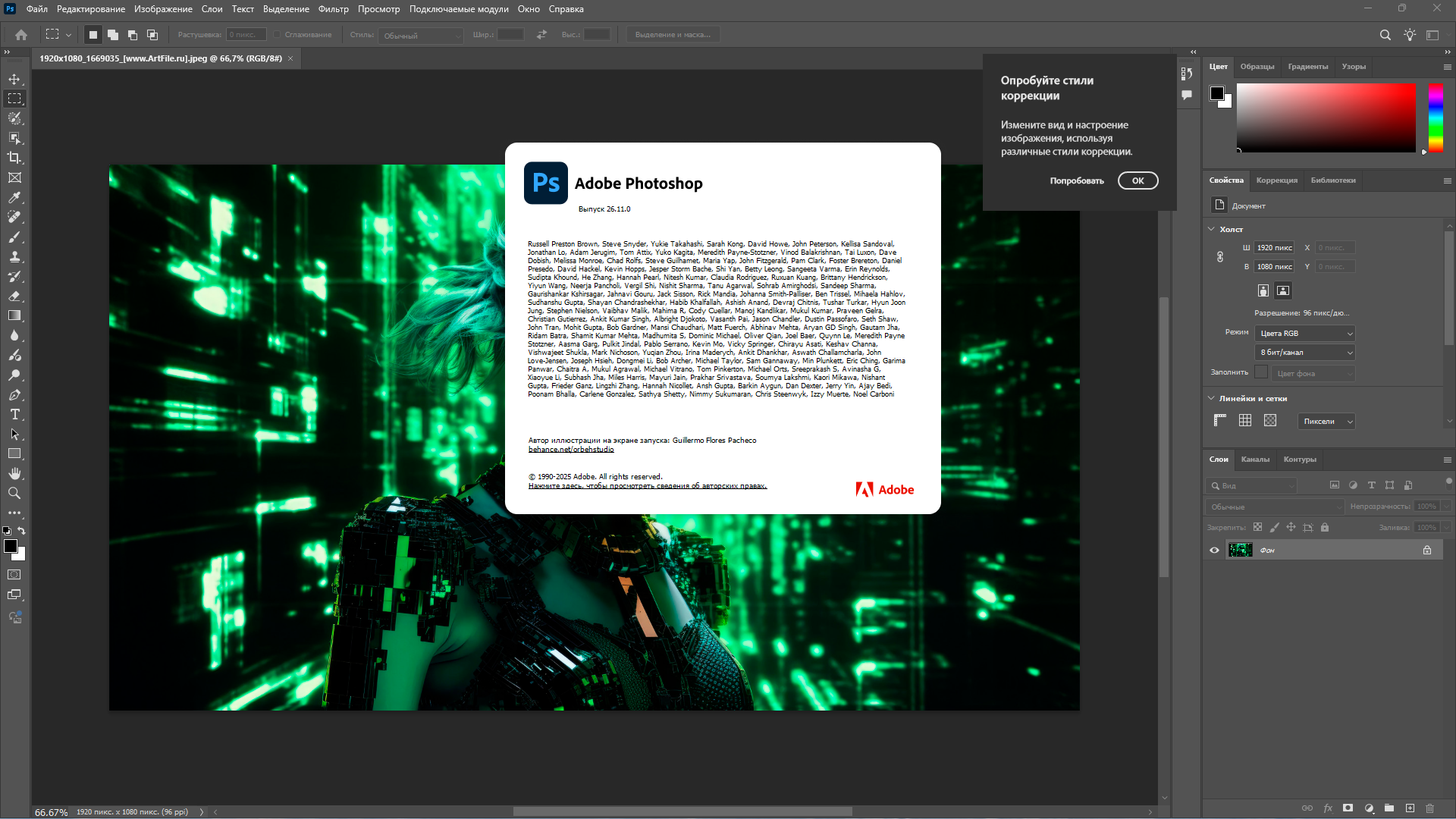The width and height of the screenshot is (1456, 819).
Task: Select the Horizontal Type tool
Action: [14, 414]
